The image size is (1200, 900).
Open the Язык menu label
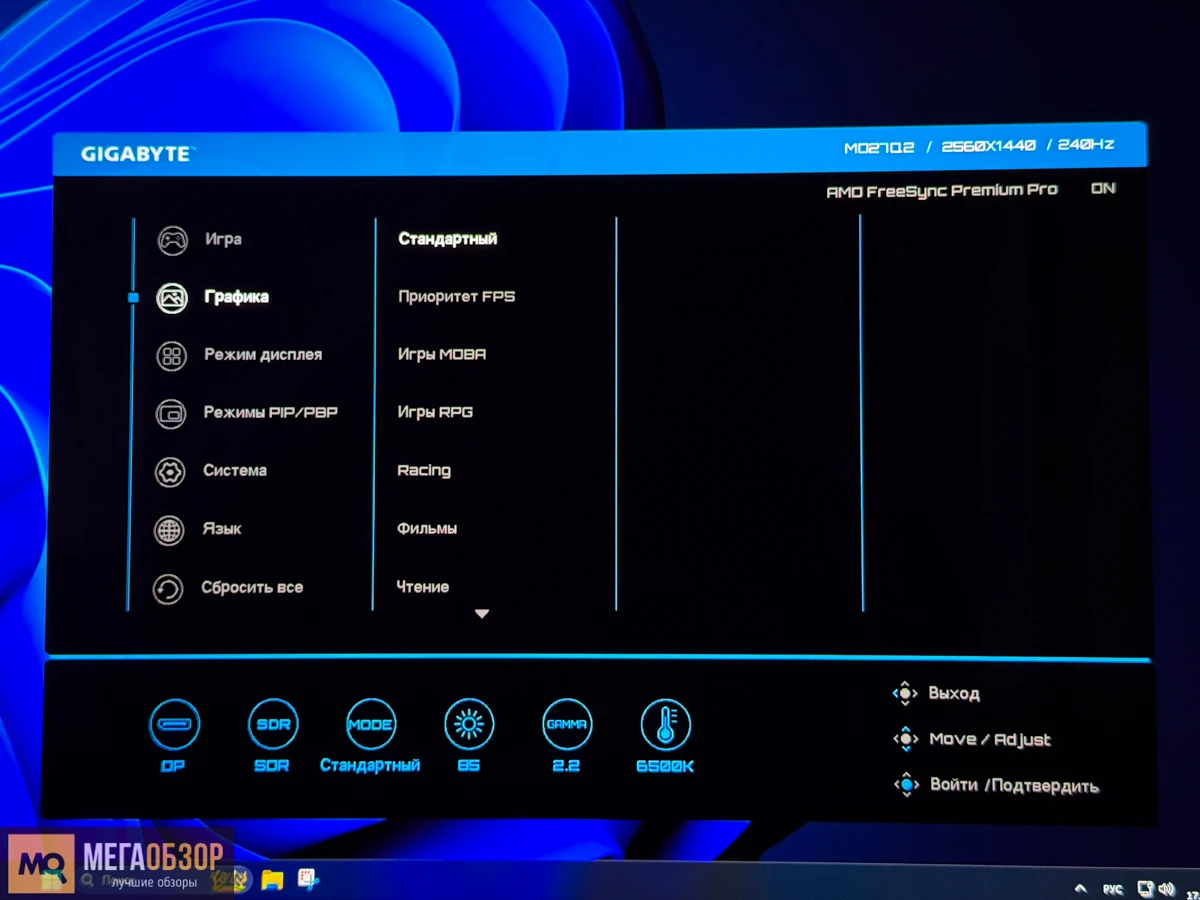(221, 529)
